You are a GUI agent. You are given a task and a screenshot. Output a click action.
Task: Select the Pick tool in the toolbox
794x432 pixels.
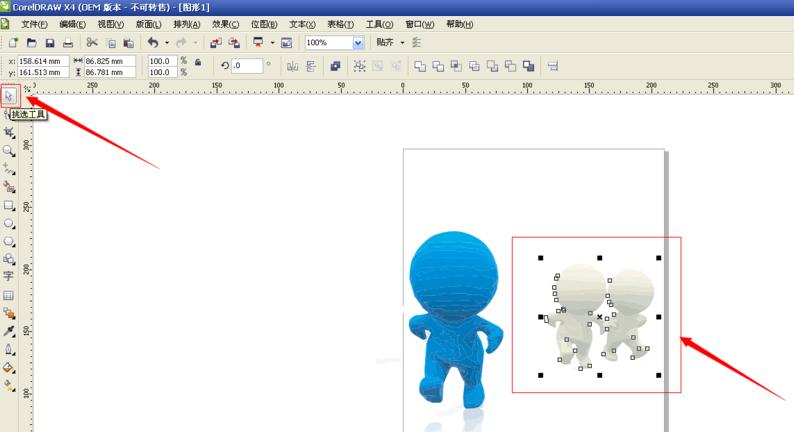tap(10, 96)
